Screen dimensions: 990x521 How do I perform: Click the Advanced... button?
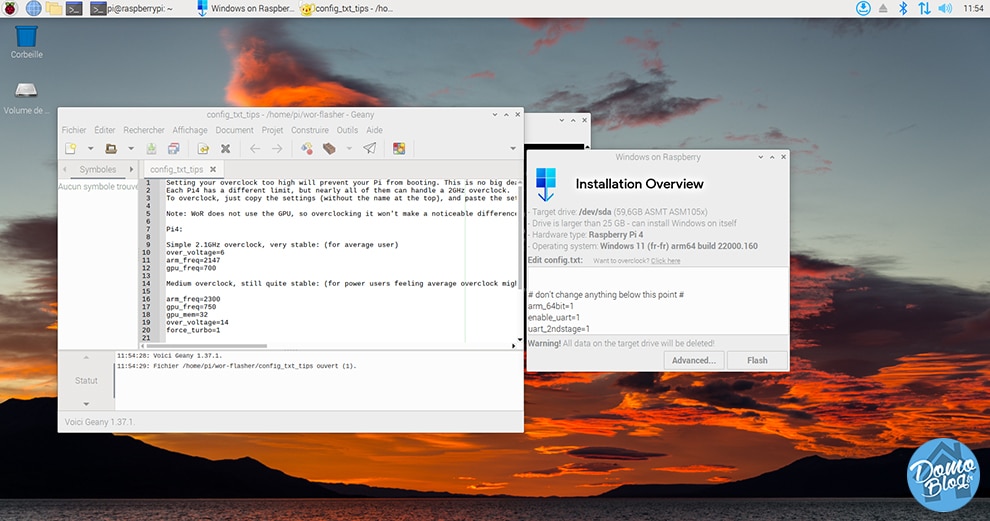coord(694,361)
